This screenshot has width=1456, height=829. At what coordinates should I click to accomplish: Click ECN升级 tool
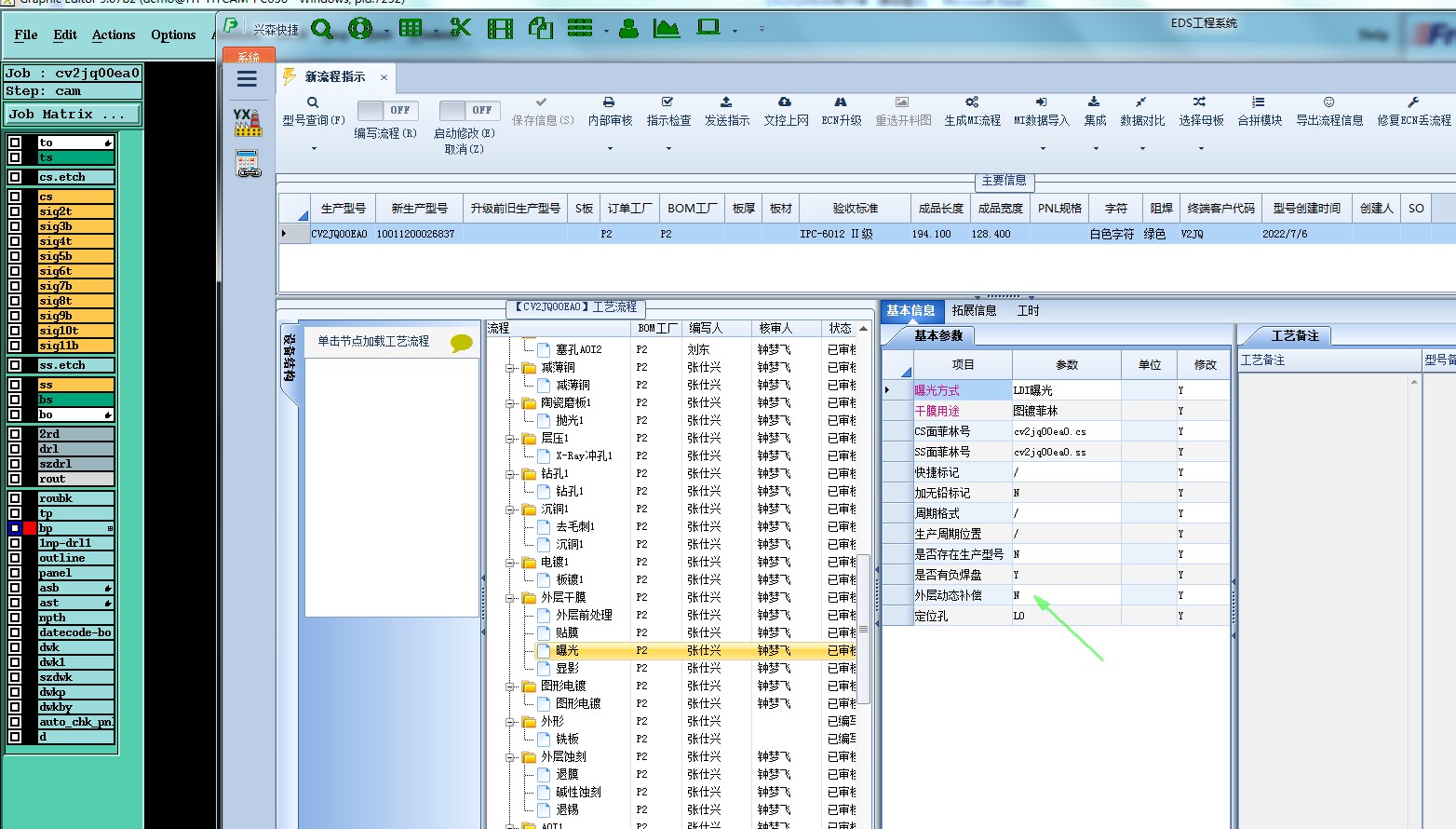tap(842, 112)
